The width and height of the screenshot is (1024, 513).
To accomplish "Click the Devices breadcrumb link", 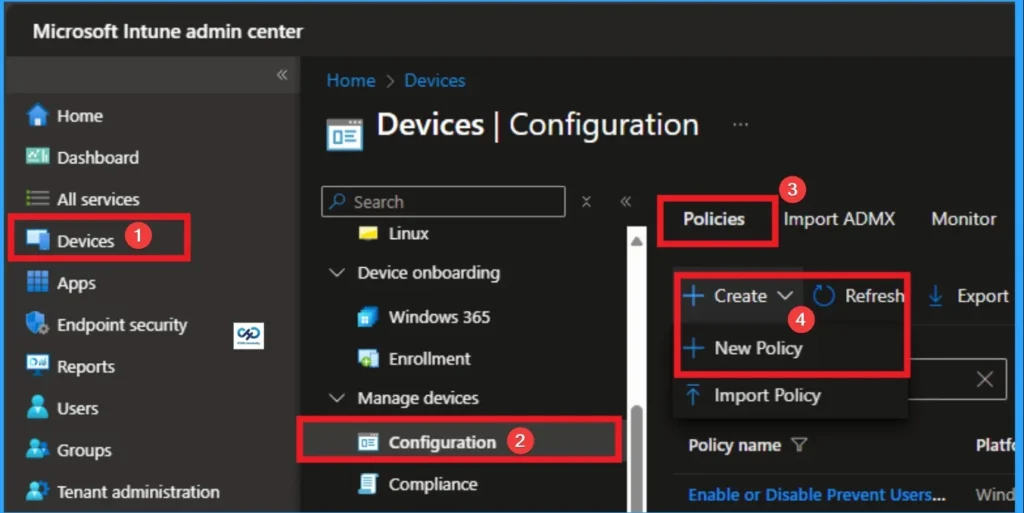I will coord(435,80).
